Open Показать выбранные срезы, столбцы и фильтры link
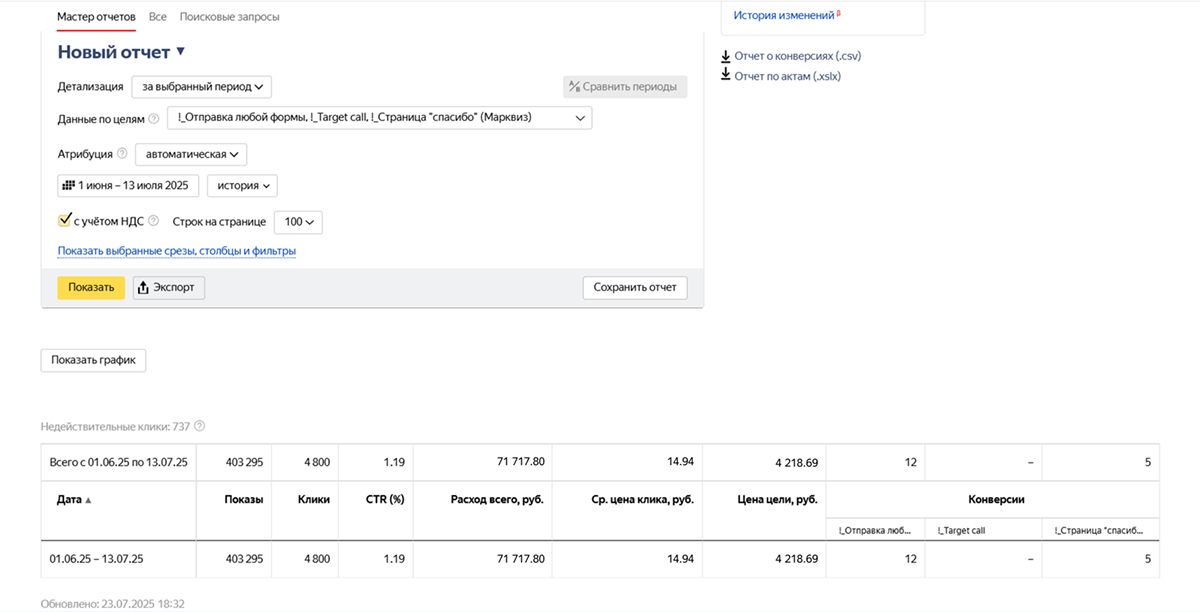1200x612 pixels. [x=176, y=251]
